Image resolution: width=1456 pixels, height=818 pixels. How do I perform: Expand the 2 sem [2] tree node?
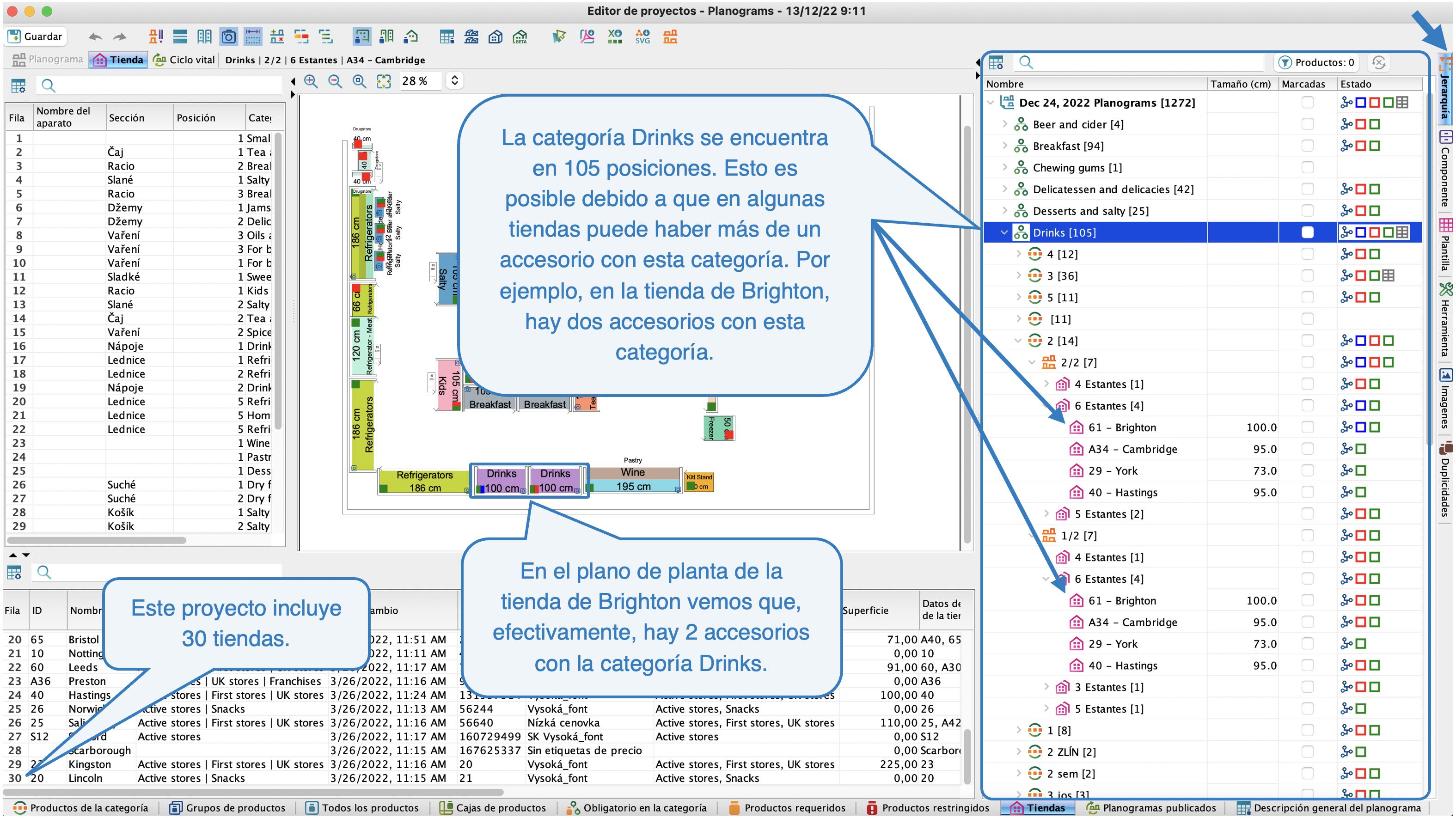(x=1019, y=773)
